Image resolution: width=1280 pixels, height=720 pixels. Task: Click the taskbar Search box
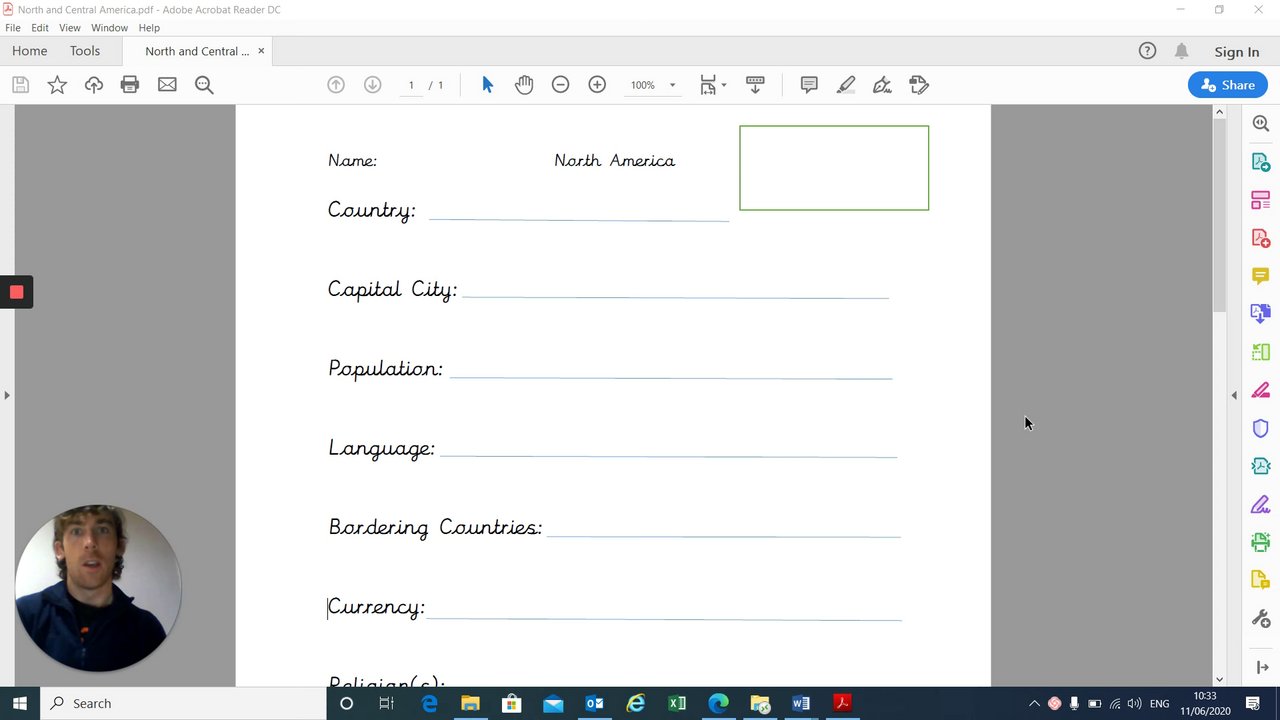point(183,703)
